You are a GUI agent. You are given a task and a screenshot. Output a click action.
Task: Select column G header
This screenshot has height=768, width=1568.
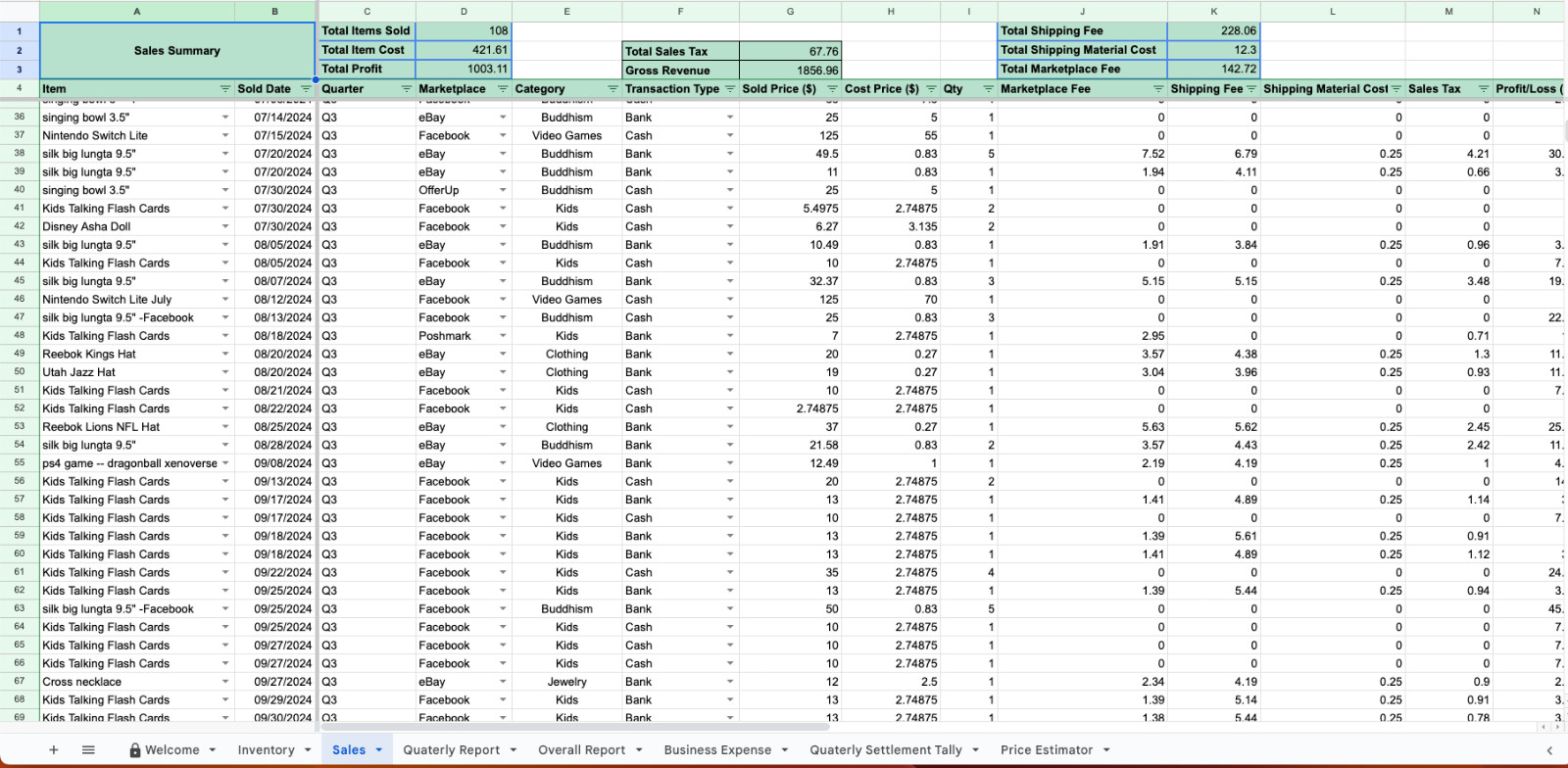click(x=790, y=11)
